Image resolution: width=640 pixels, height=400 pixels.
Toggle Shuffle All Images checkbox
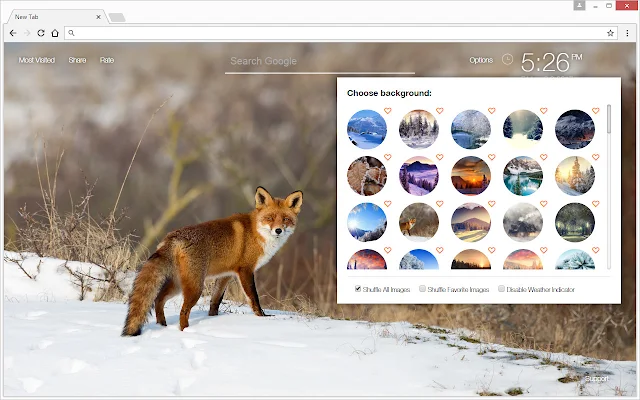point(358,289)
